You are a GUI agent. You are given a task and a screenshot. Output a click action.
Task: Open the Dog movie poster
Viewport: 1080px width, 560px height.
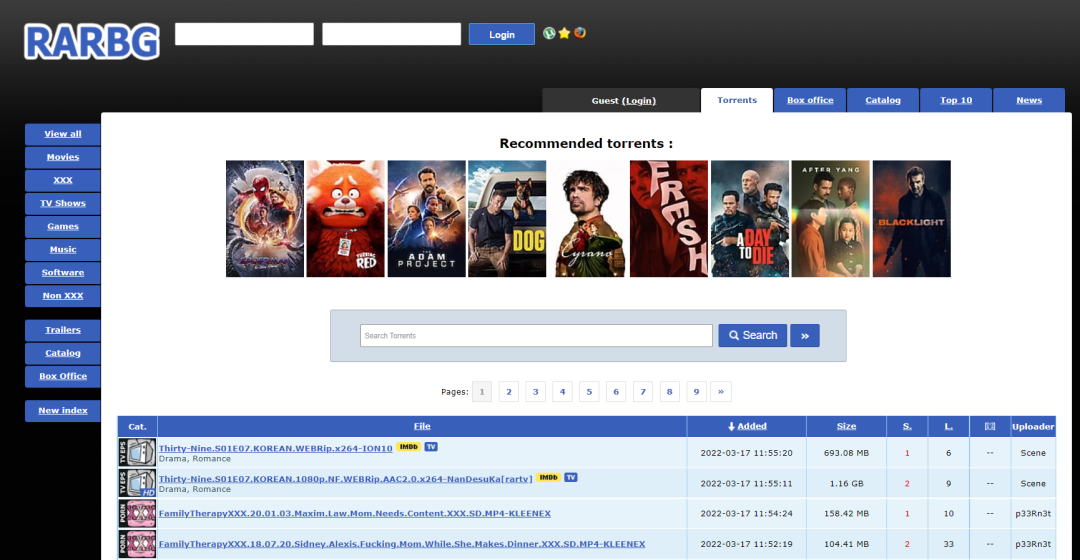[x=507, y=219]
